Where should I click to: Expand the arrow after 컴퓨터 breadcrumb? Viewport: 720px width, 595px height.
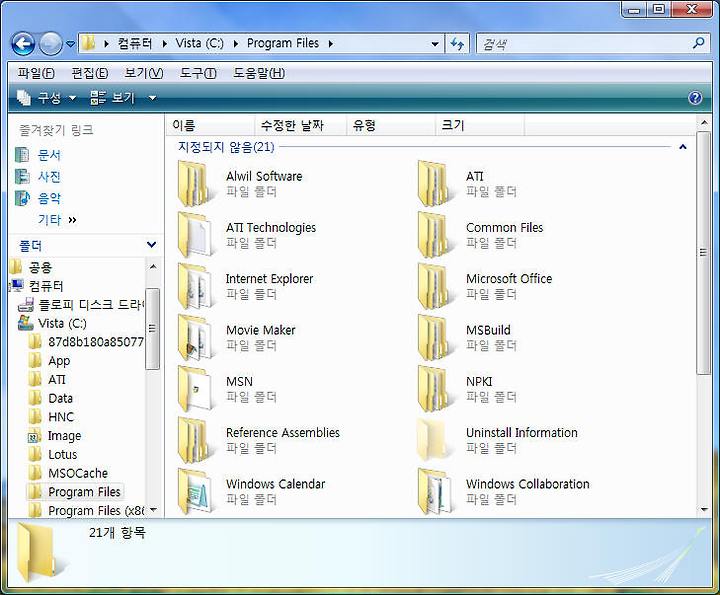coord(164,44)
